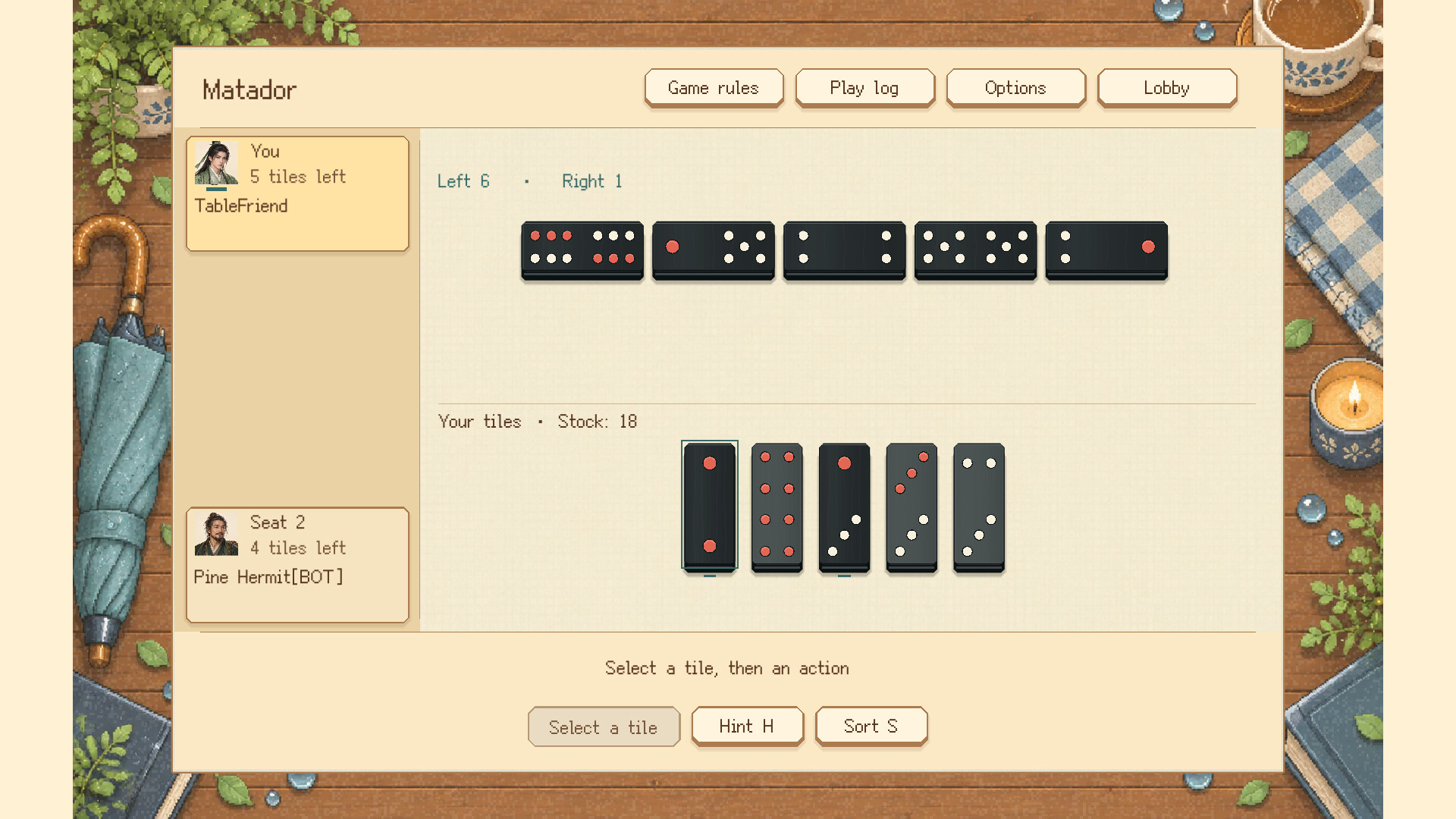Choose the 3-3 tile with red top half

(912, 507)
